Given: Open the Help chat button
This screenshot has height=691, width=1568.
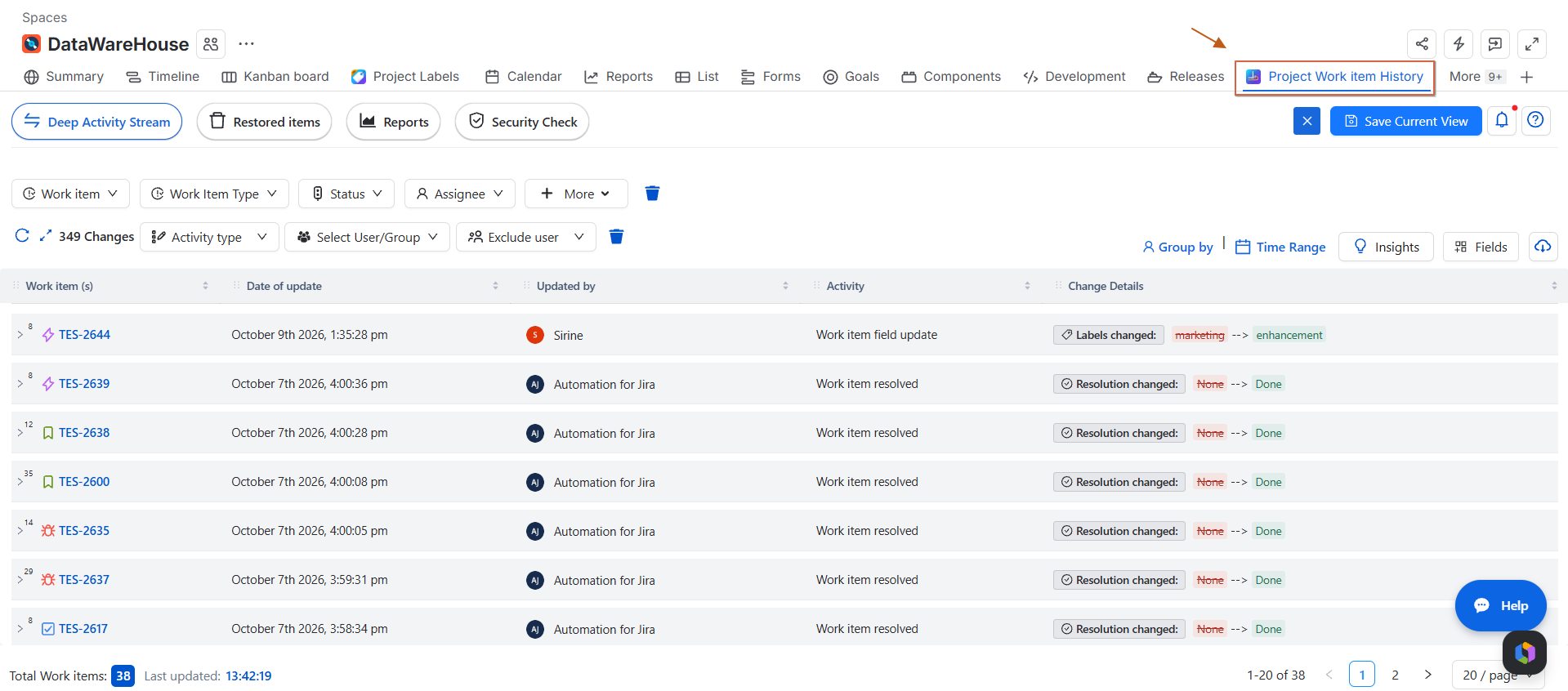Looking at the screenshot, I should click(1501, 605).
